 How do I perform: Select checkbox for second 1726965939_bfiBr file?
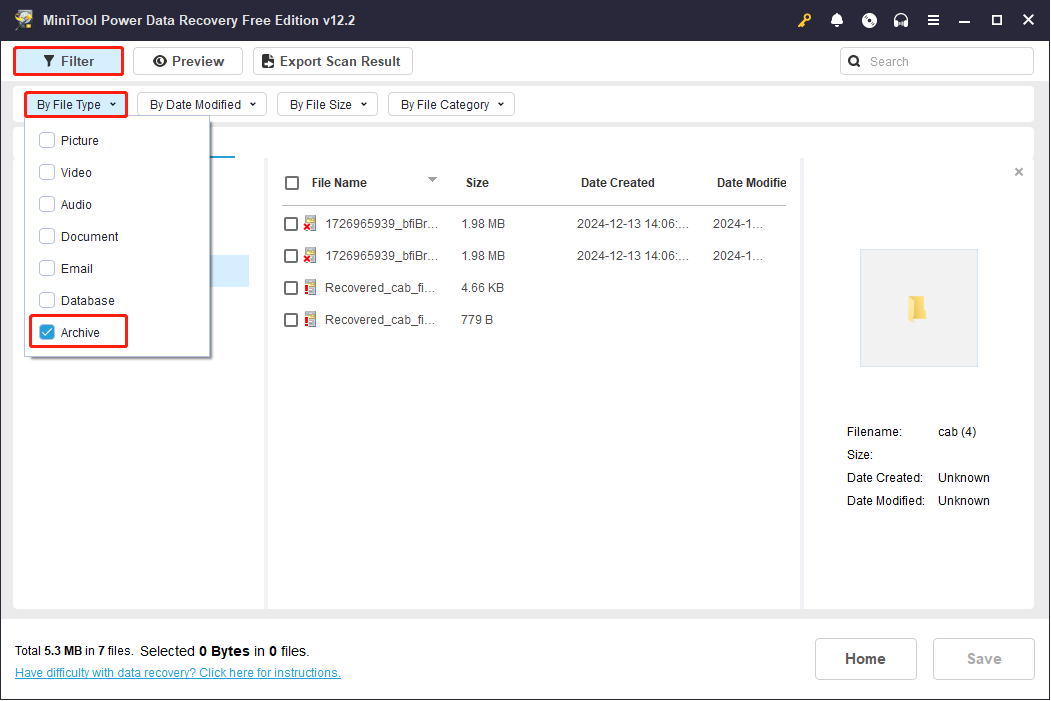[290, 256]
